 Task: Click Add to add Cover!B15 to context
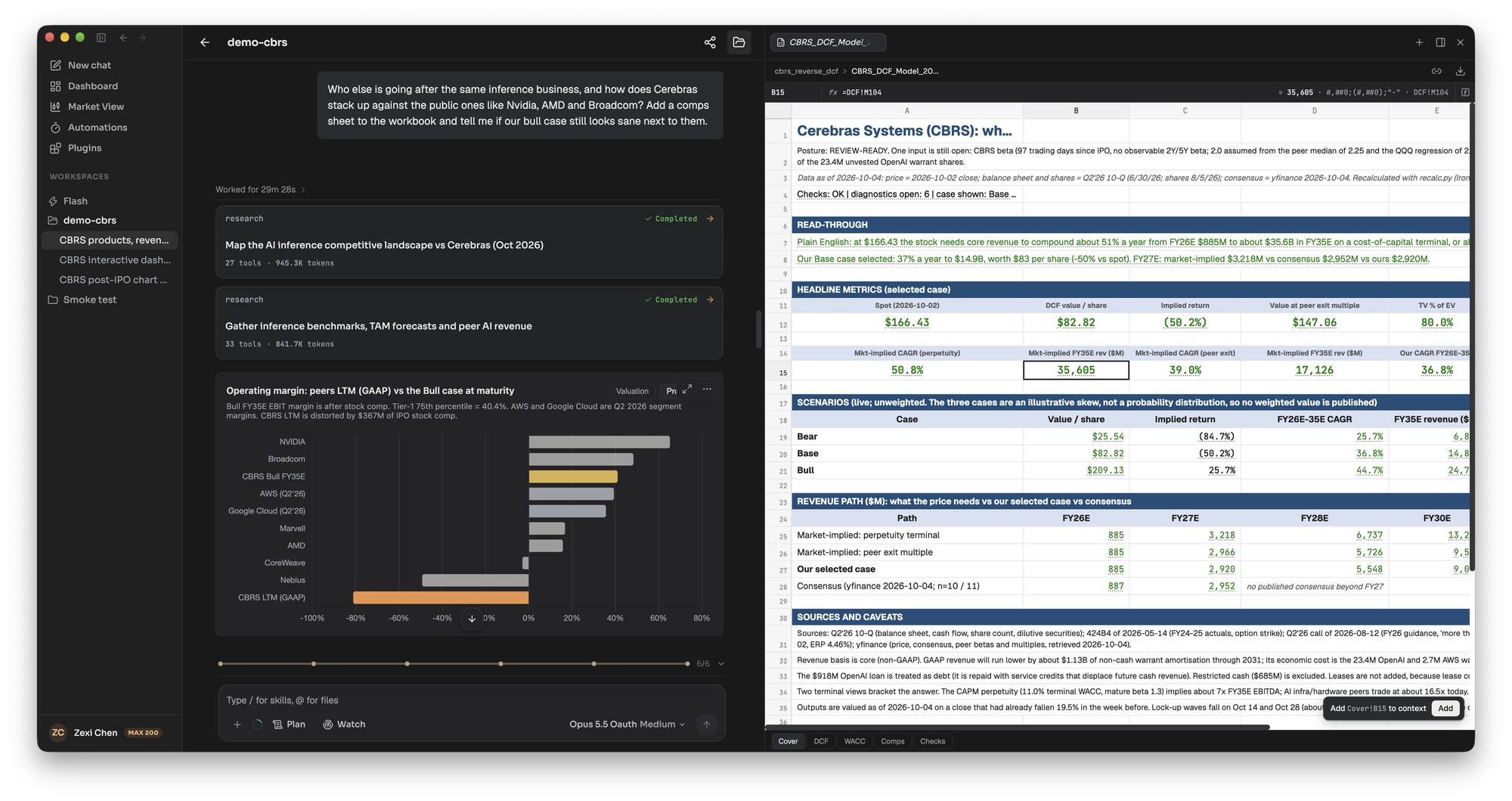pyautogui.click(x=1445, y=709)
